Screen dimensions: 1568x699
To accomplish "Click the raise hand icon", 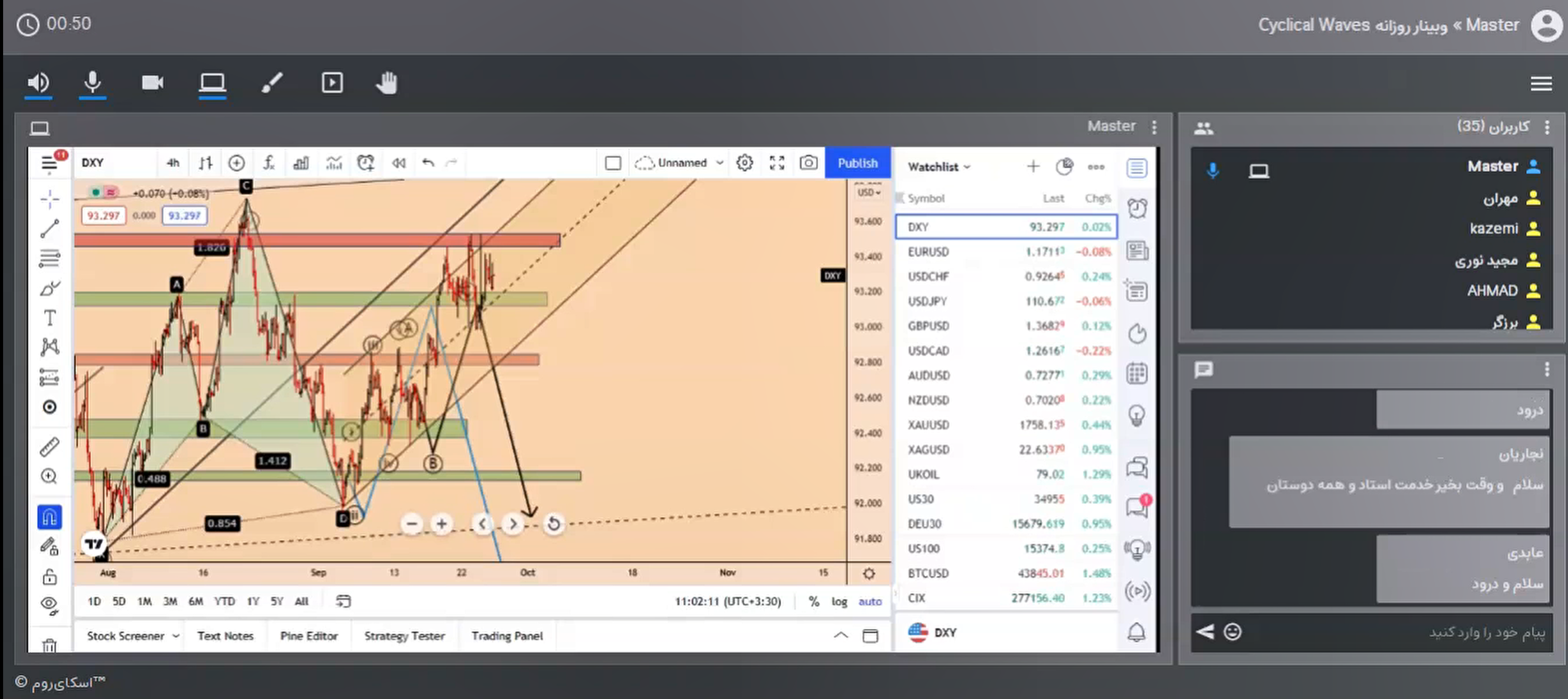I will point(386,83).
